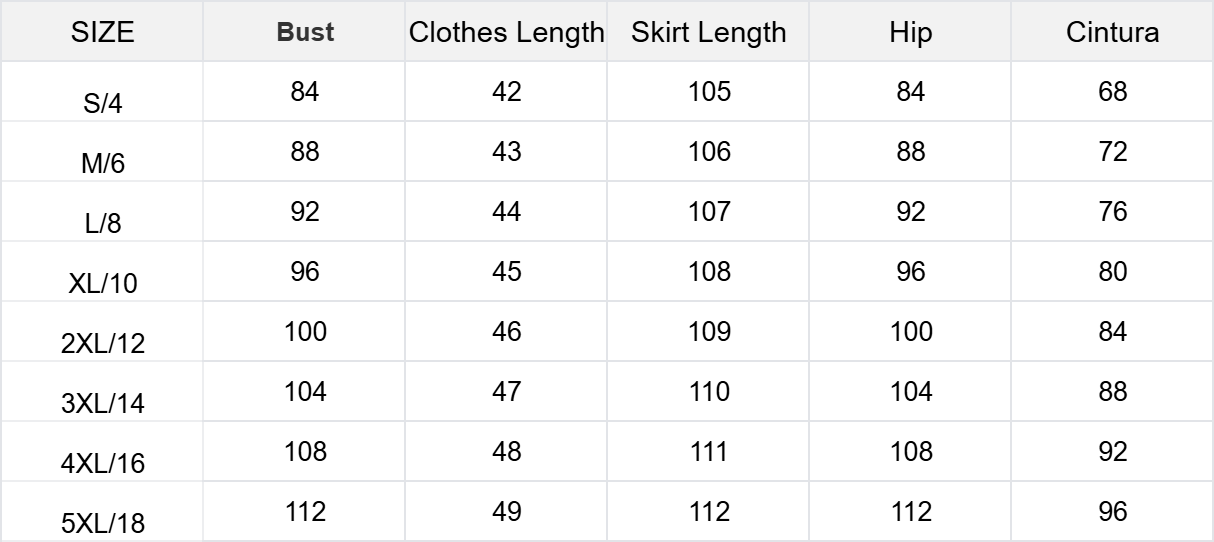1214x542 pixels.
Task: Select the Skirt Length column header
Action: [709, 32]
